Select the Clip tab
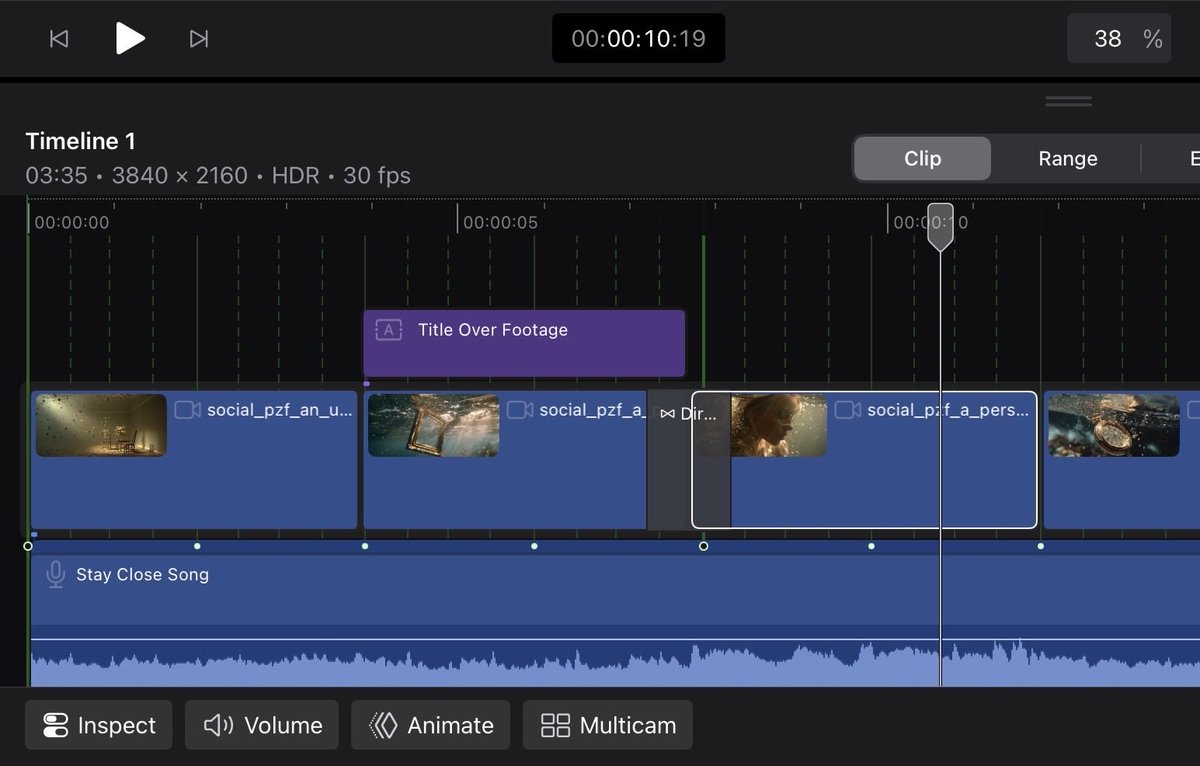 [920, 158]
